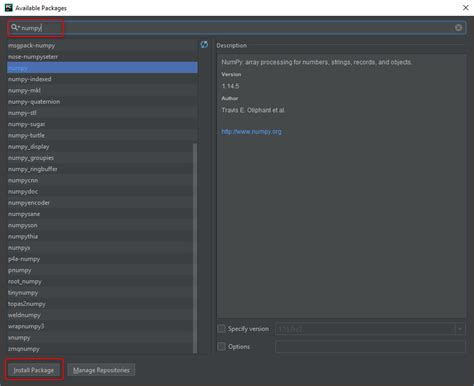This screenshot has height=386, width=474.
Task: Click the search magnifier icon
Action: (15, 27)
